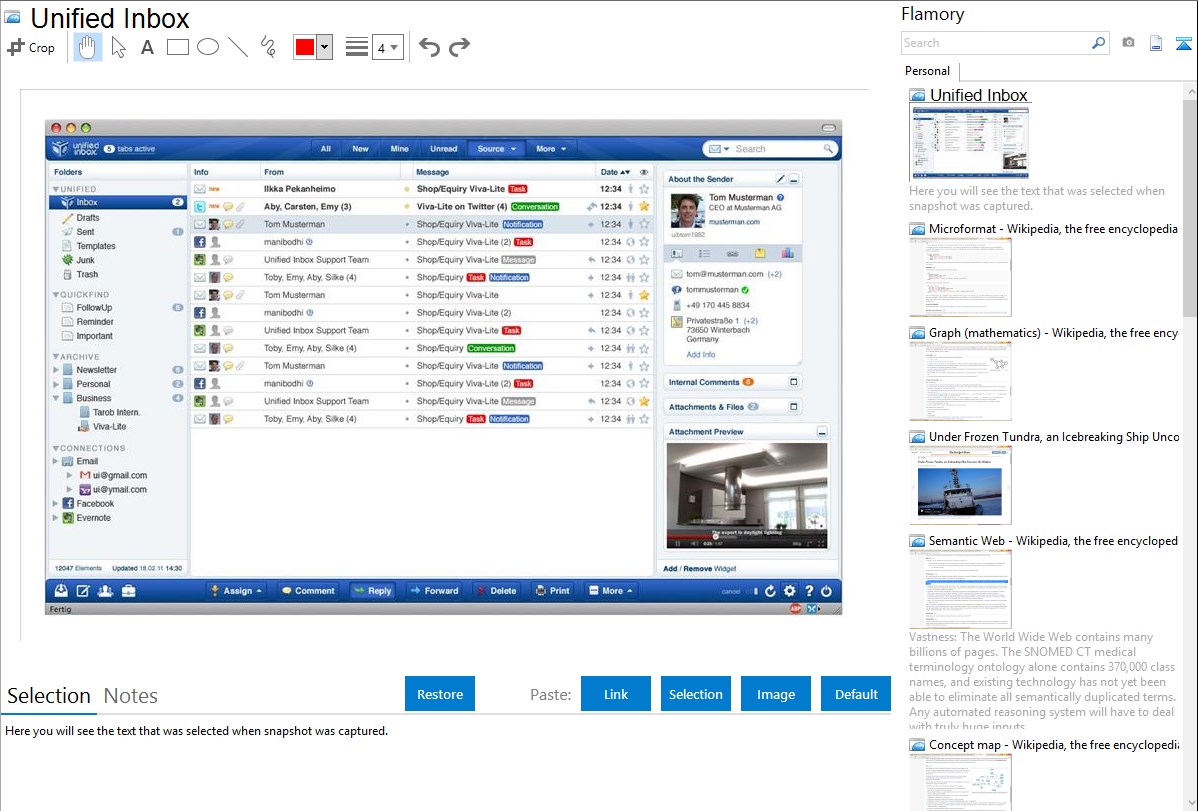Image resolution: width=1198 pixels, height=811 pixels.
Task: Select the ellipse drawing tool
Action: 208,47
